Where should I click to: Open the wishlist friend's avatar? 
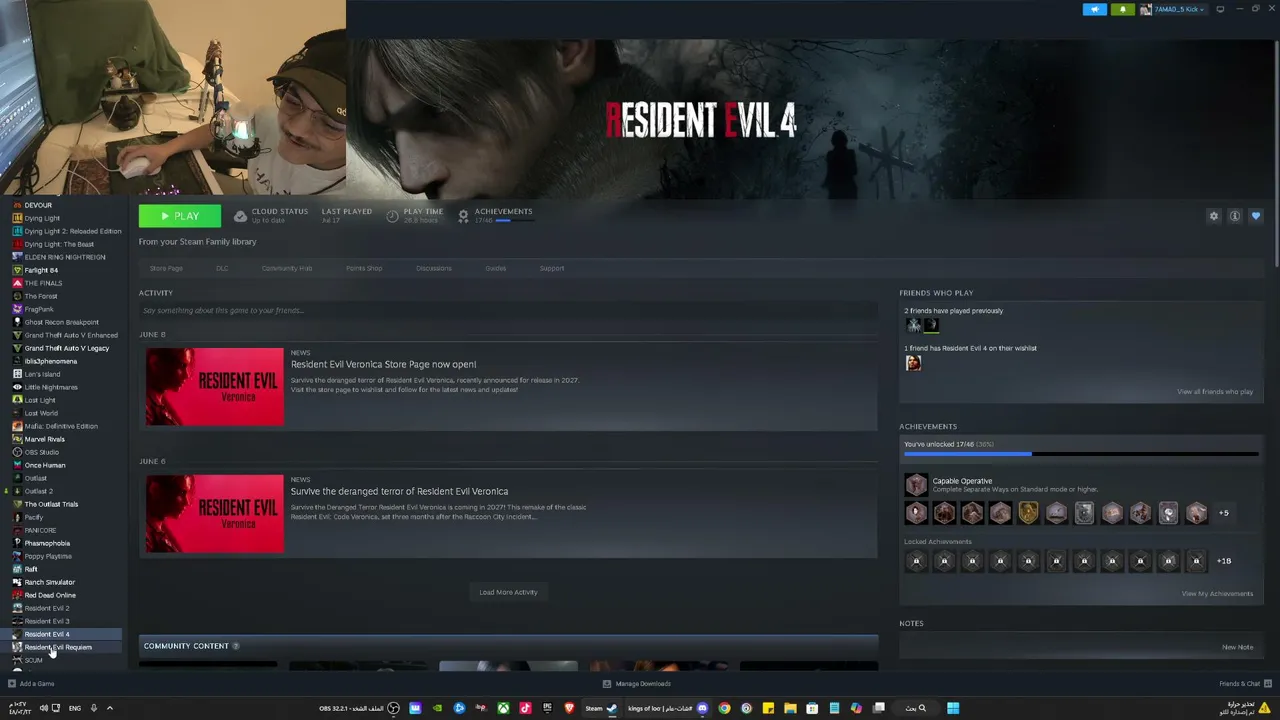[913, 363]
